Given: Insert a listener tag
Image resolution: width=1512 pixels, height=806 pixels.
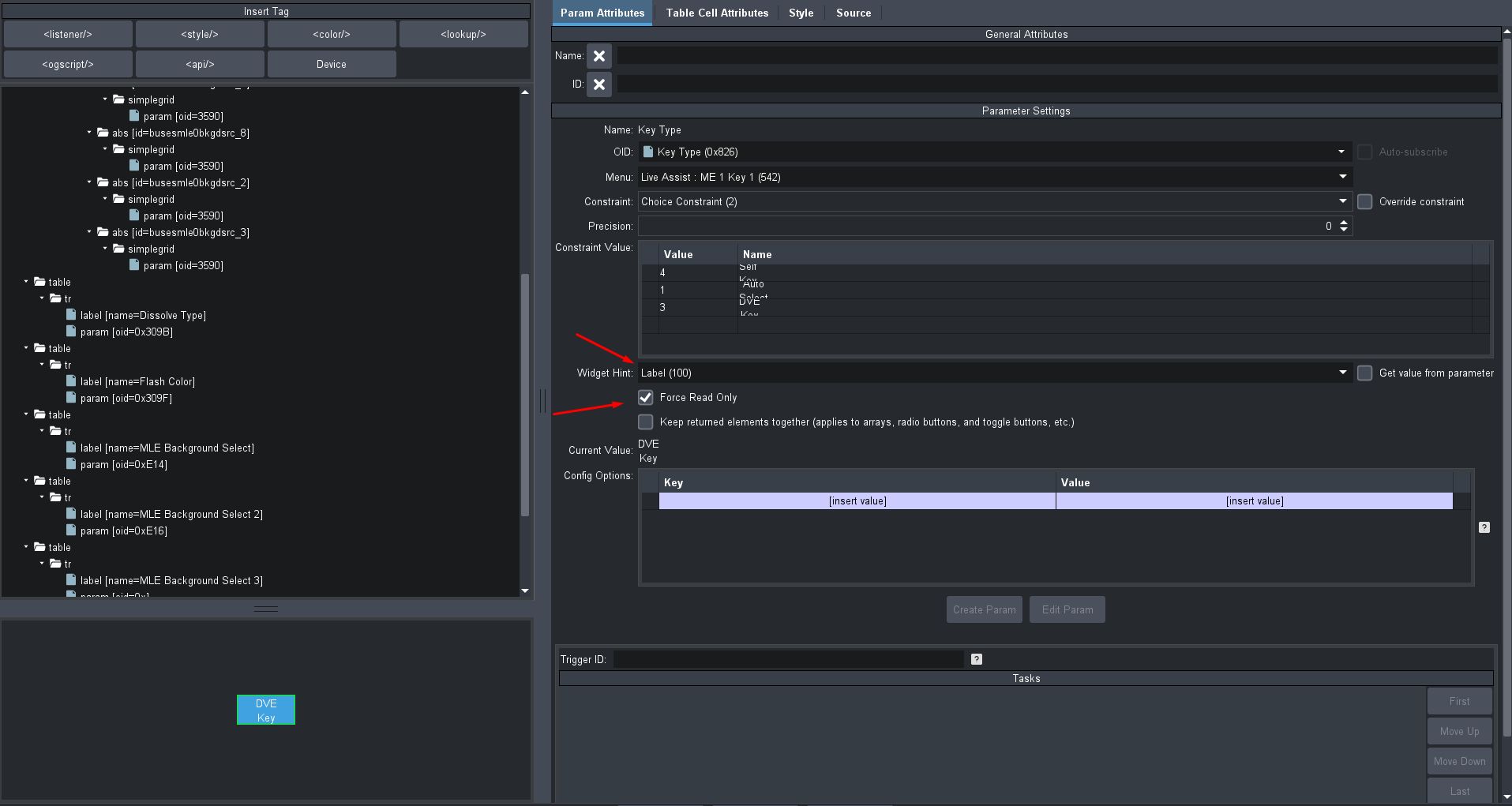Looking at the screenshot, I should 68,34.
